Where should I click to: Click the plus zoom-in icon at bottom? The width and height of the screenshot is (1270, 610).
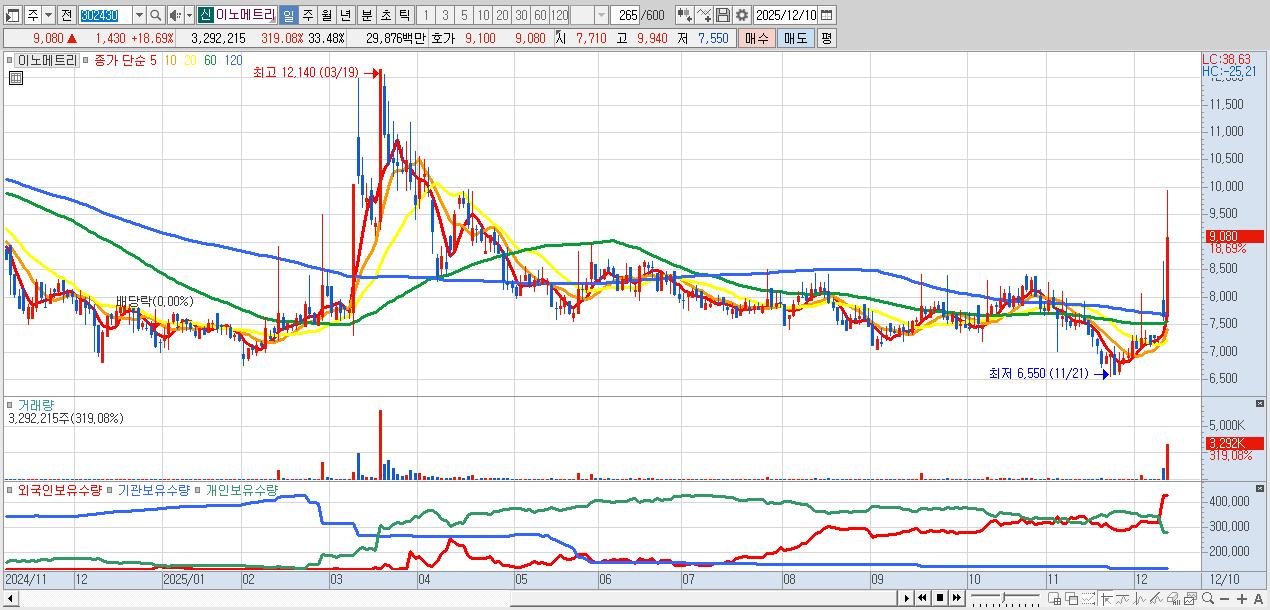[1242, 598]
